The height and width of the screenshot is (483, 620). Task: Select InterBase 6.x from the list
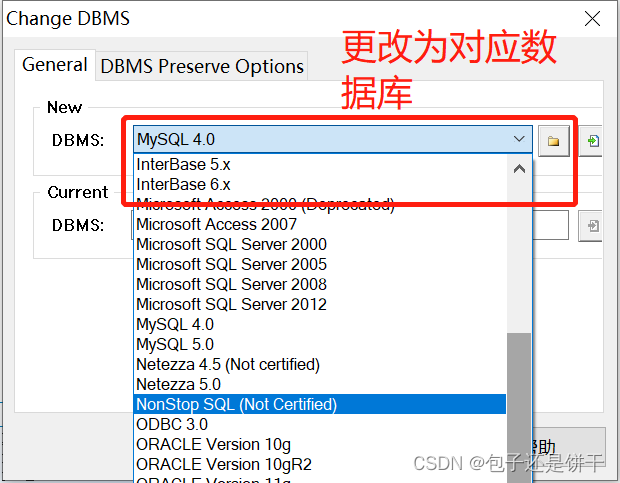tap(319, 185)
